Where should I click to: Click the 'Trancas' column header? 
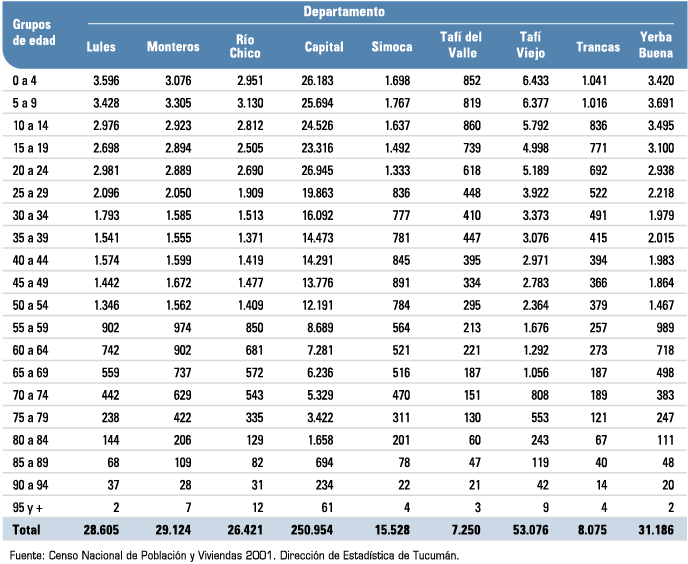(x=598, y=47)
